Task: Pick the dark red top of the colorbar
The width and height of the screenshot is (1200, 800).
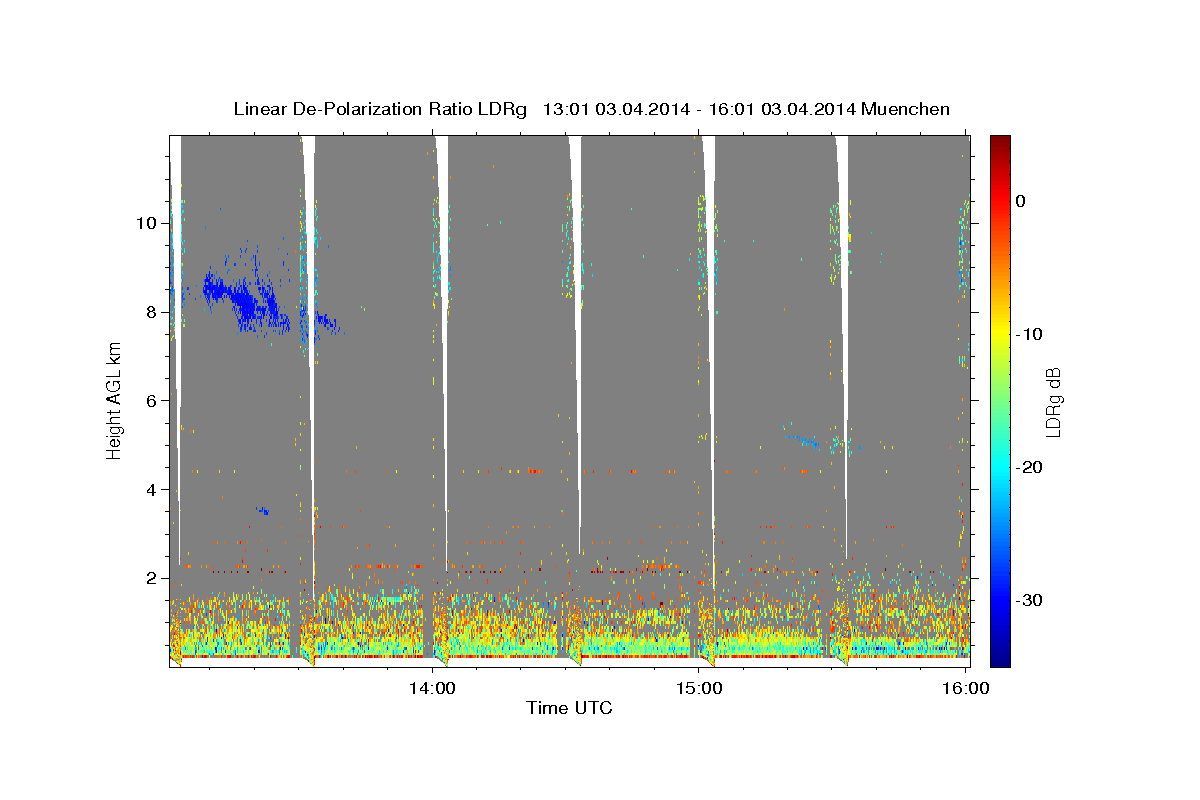Action: pyautogui.click(x=1000, y=142)
